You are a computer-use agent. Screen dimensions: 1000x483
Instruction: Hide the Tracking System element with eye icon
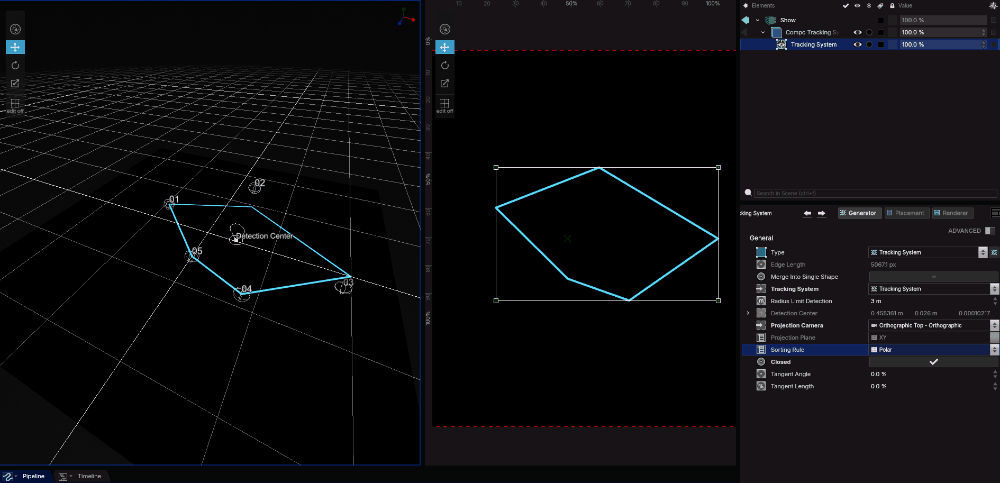tap(858, 45)
